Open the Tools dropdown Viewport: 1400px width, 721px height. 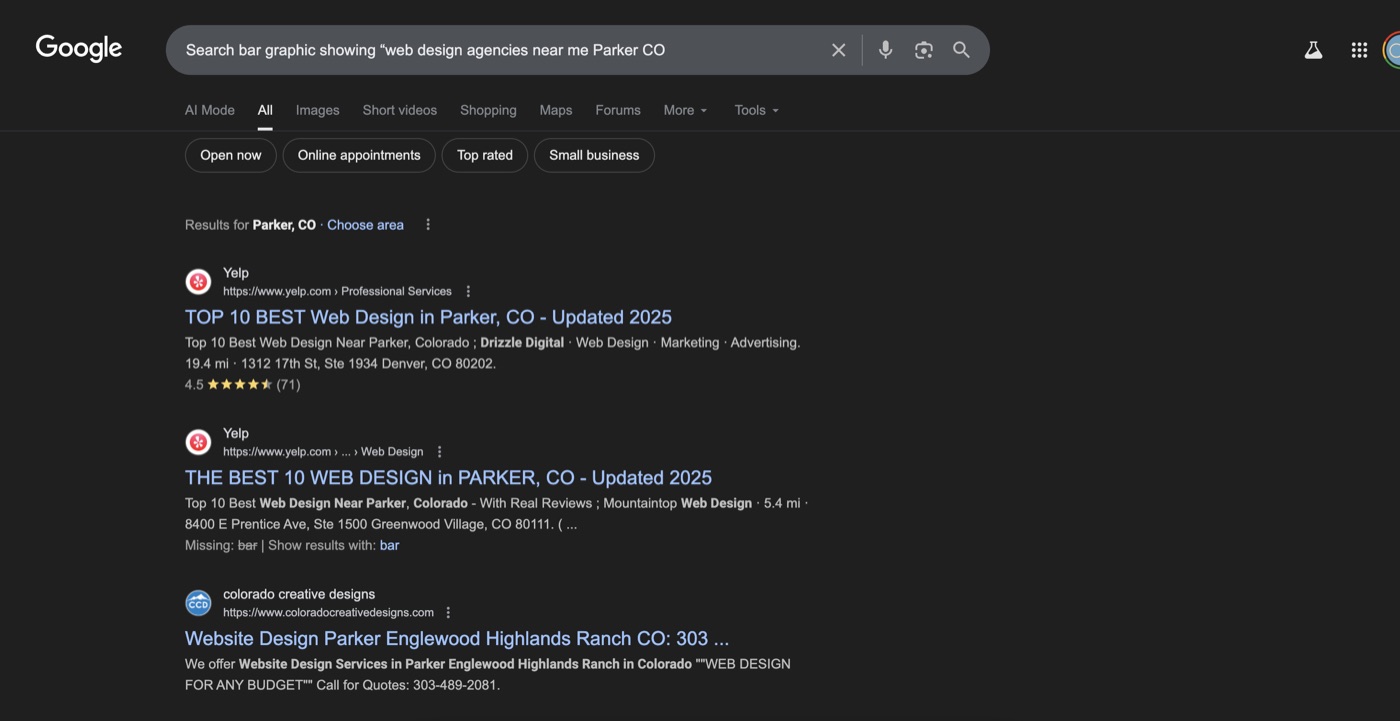point(756,110)
